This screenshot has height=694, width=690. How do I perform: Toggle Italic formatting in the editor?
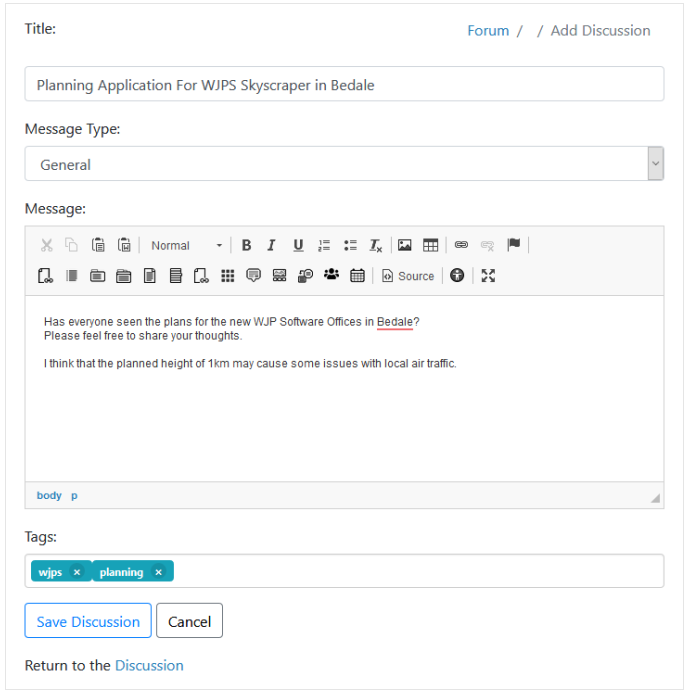click(271, 245)
